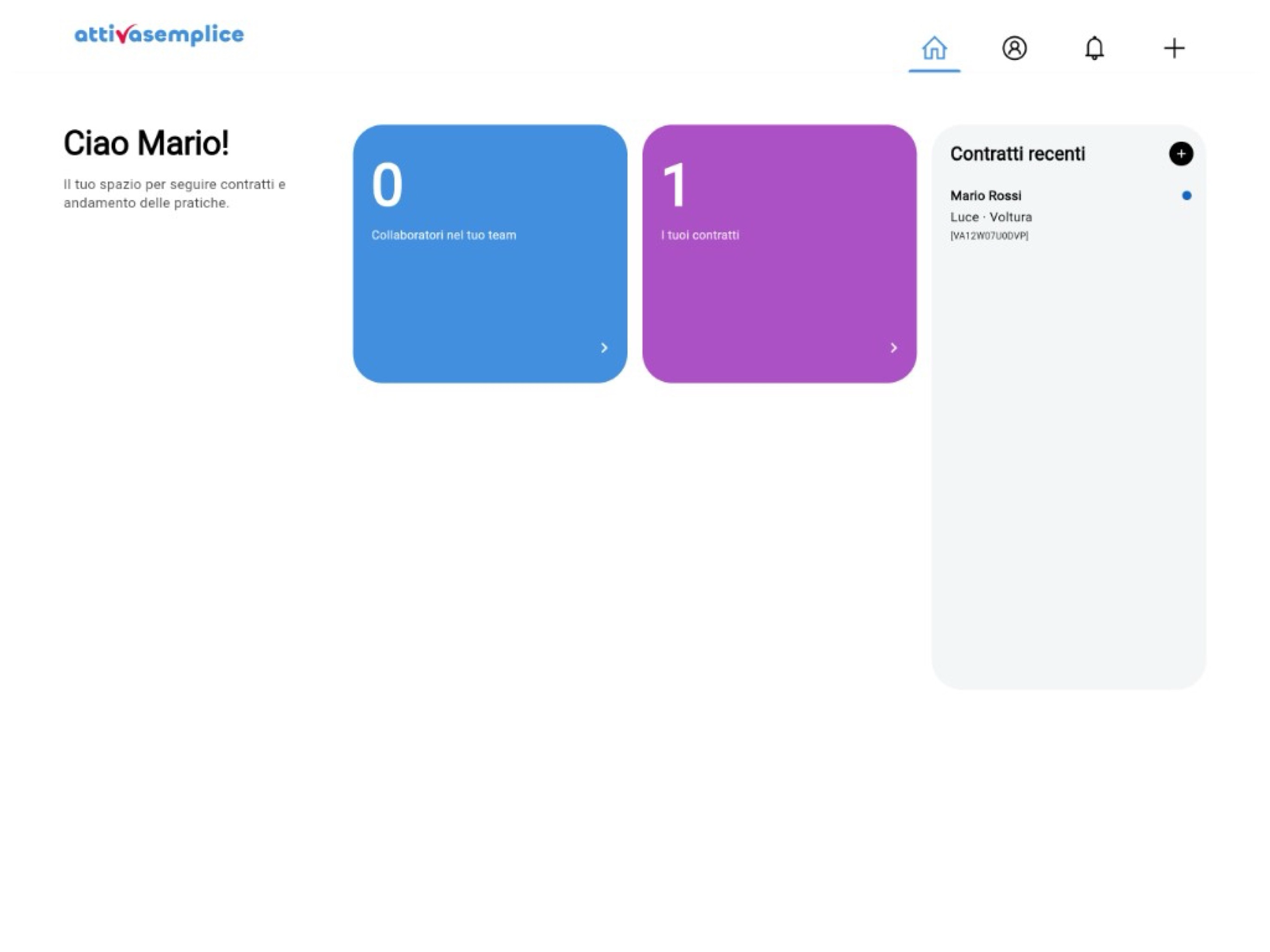Click the Luce · Voltura text
The image size is (1270, 952).
pos(991,217)
